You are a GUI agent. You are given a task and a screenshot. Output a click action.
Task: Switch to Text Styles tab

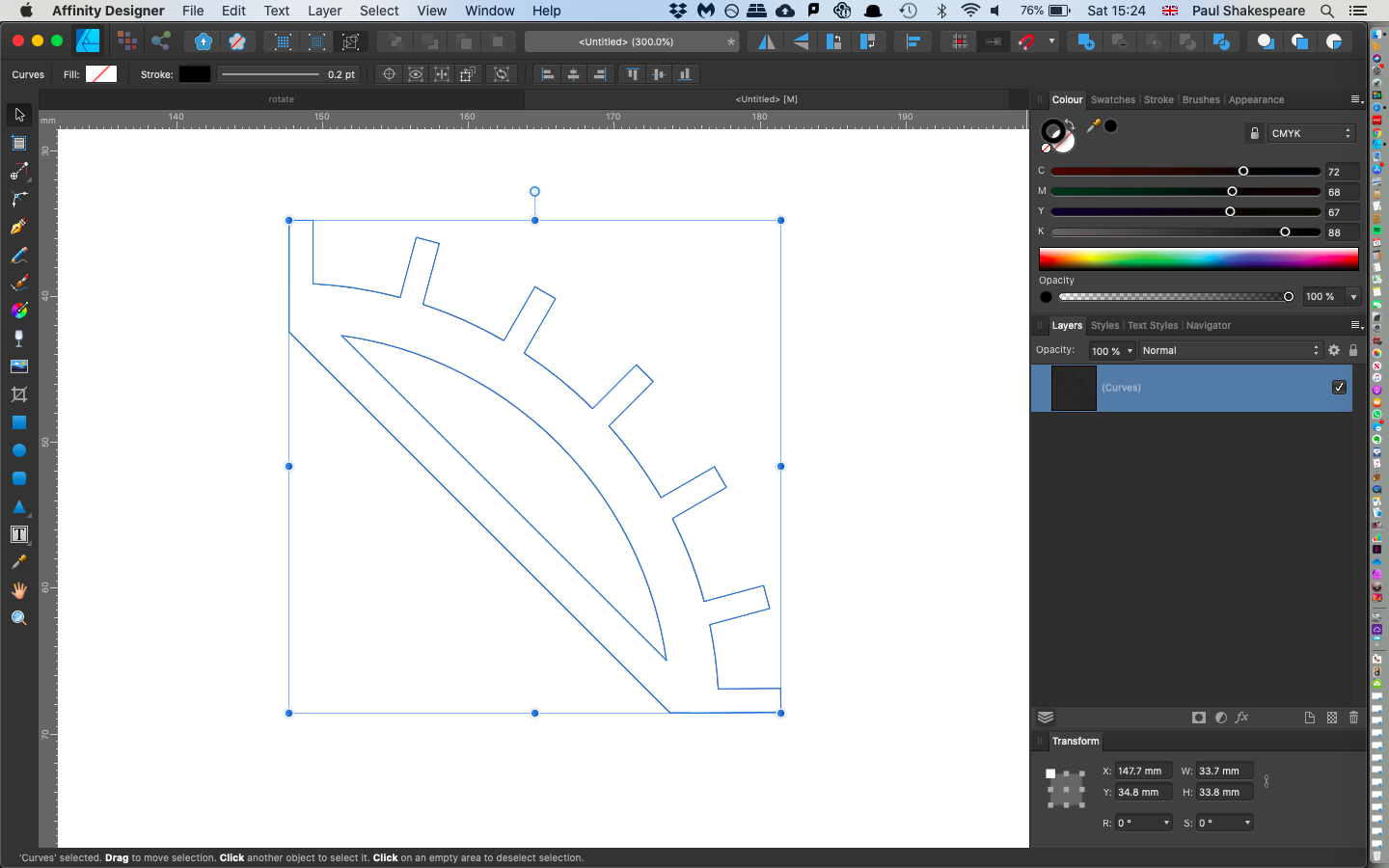(x=1153, y=325)
